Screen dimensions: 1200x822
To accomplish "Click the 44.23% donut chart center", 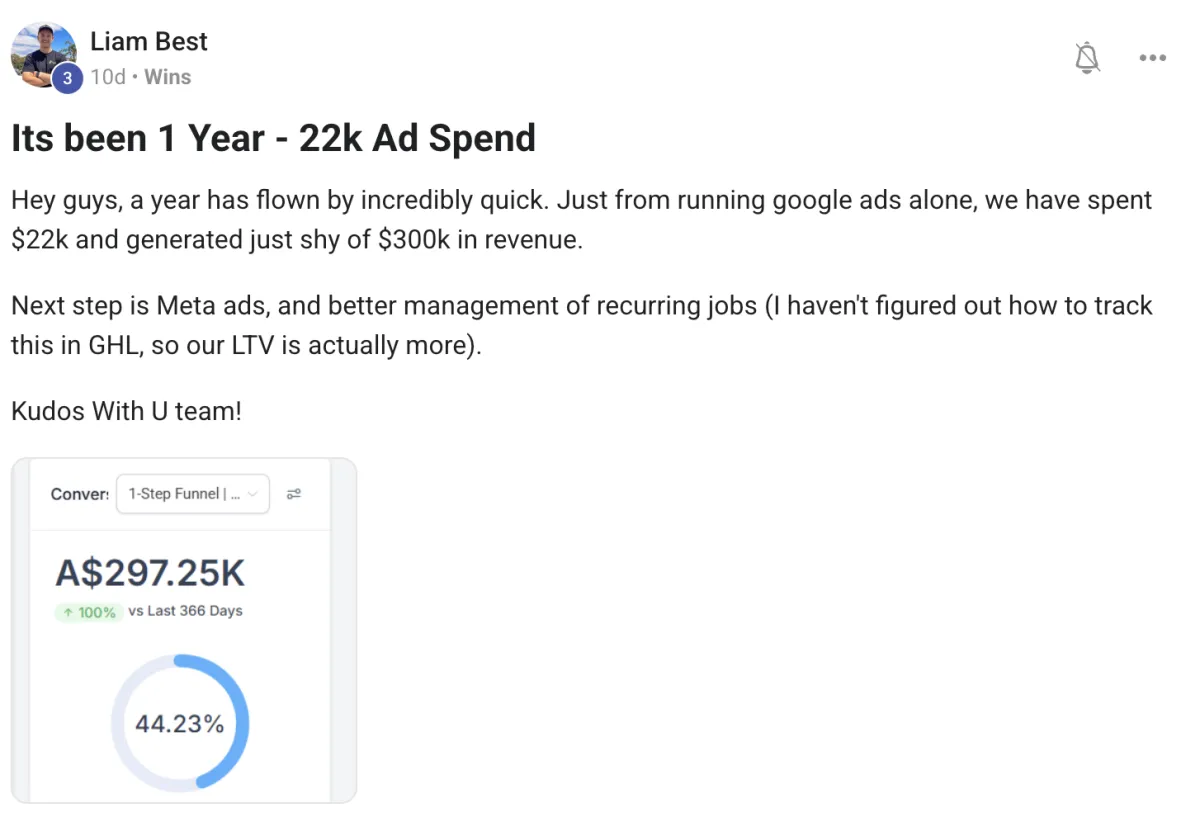I will click(x=180, y=724).
